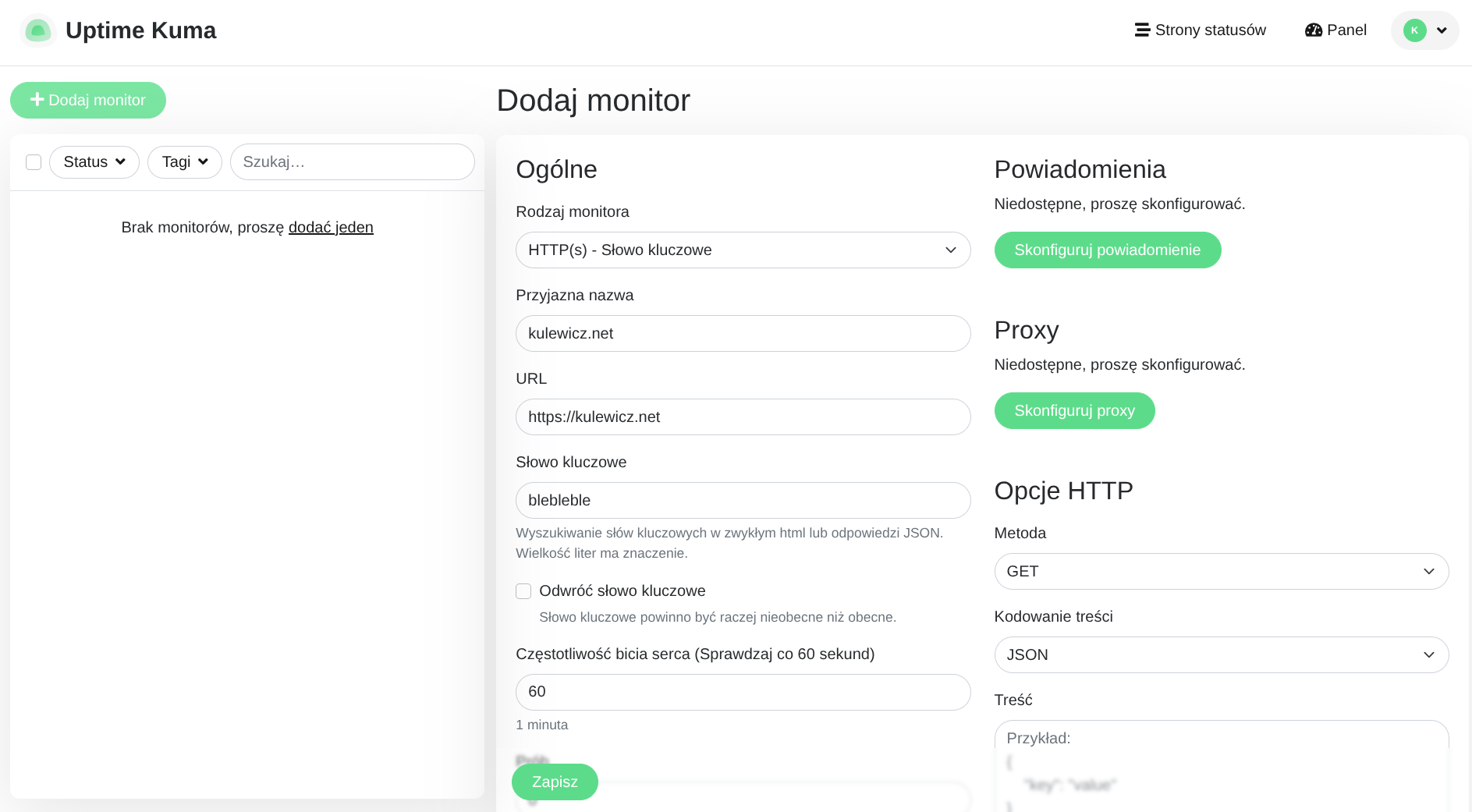The image size is (1472, 812).
Task: Click the 'Kodowanie treści' field label
Action: [x=1053, y=617]
